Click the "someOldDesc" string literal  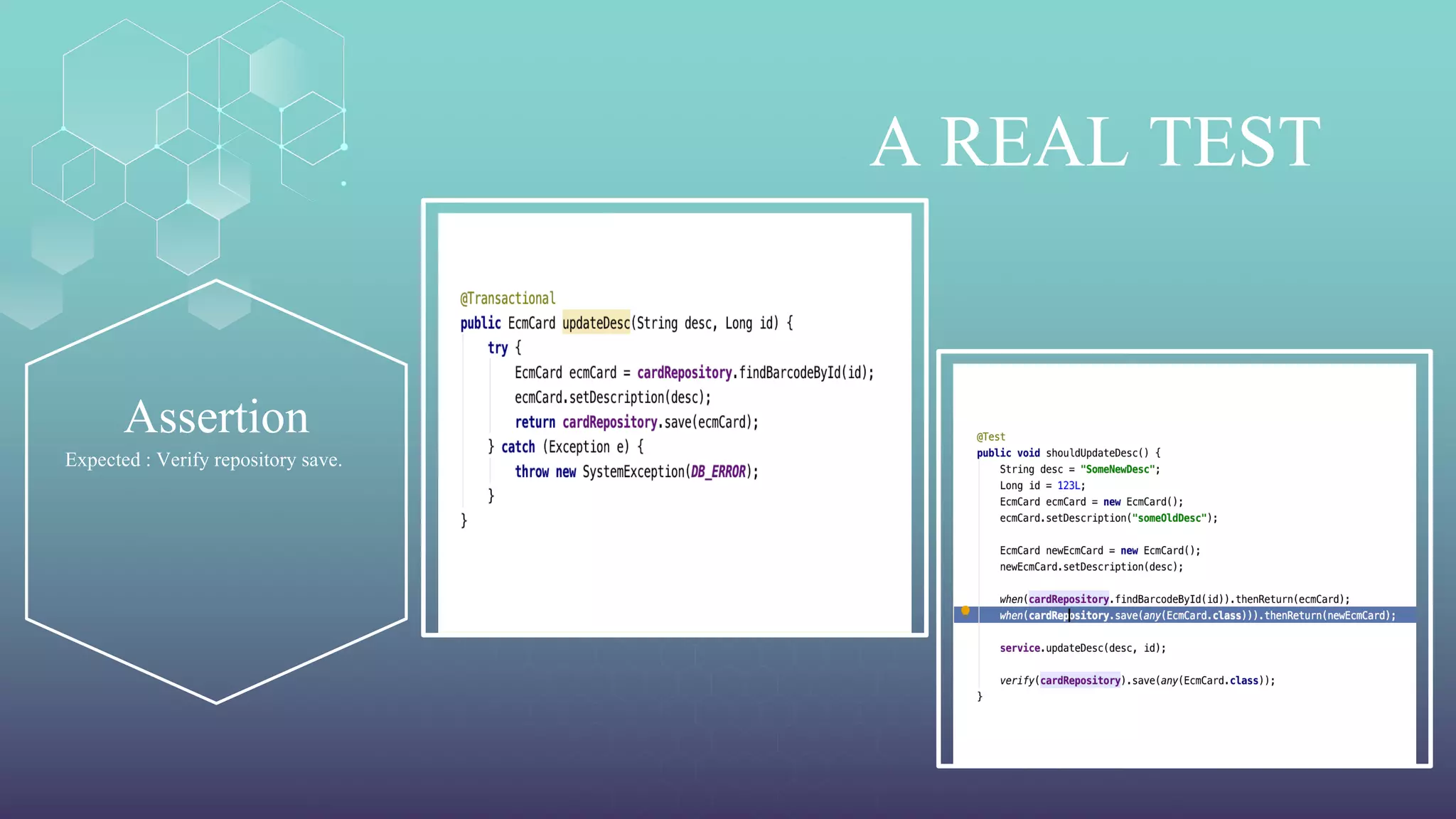point(1169,518)
